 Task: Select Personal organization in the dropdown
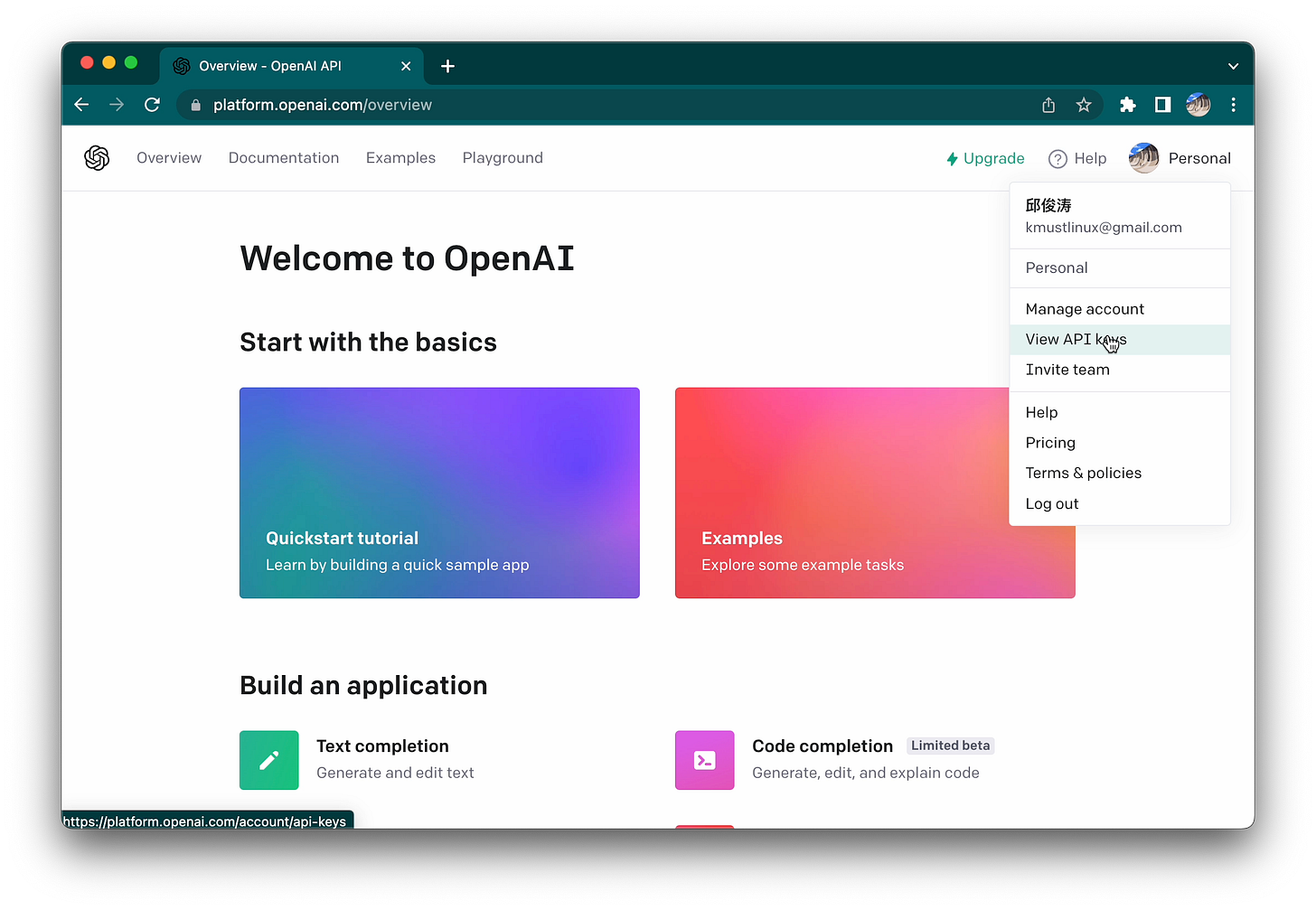1120,268
